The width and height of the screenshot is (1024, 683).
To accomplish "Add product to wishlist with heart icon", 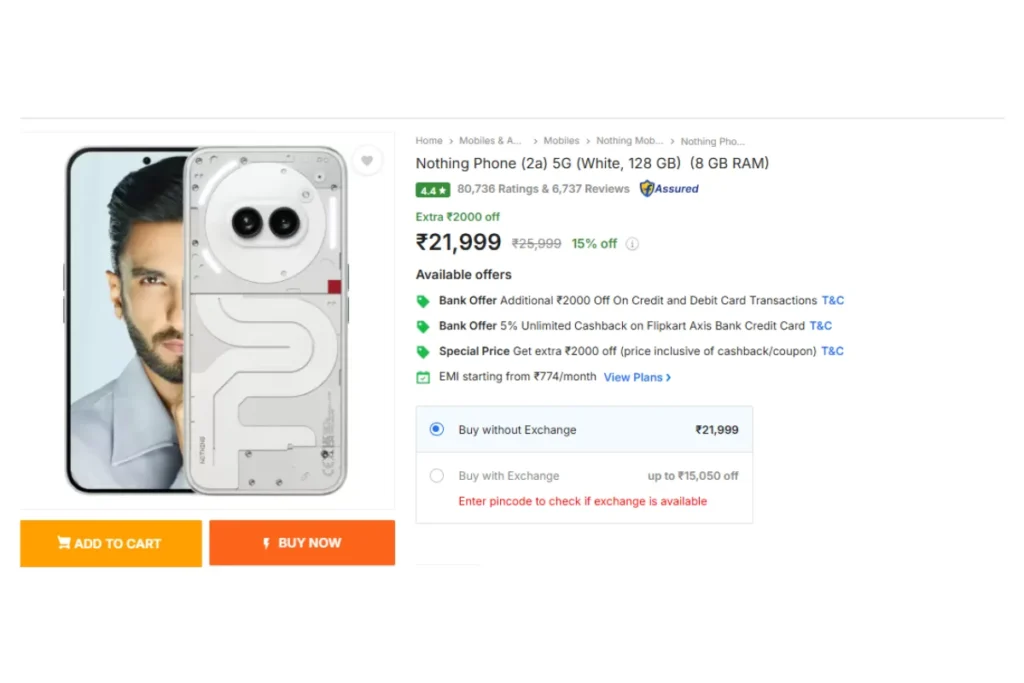I will click(x=367, y=161).
